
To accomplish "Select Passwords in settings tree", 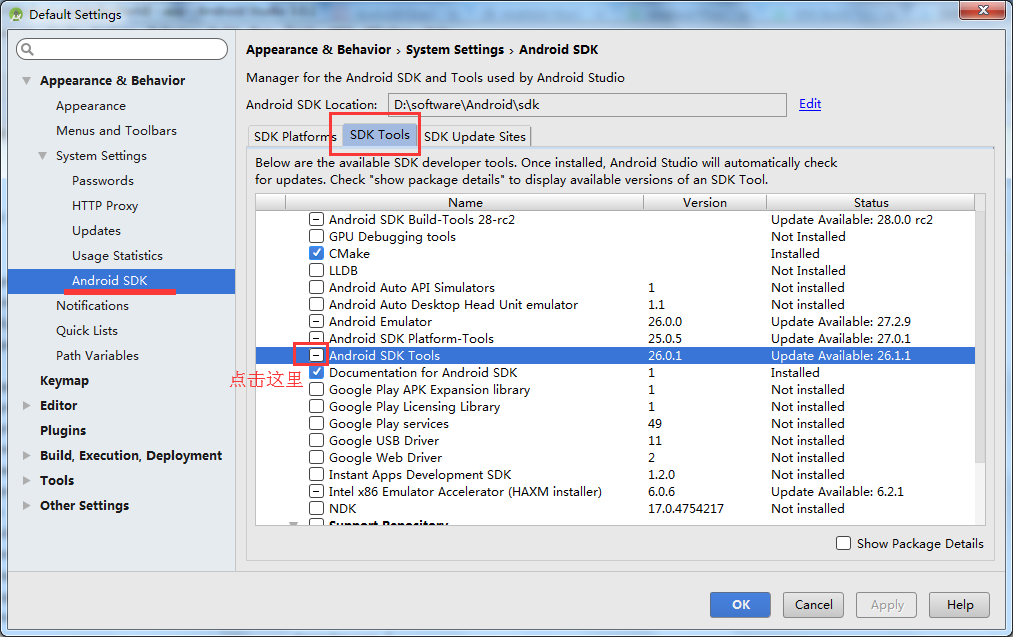I will 103,181.
